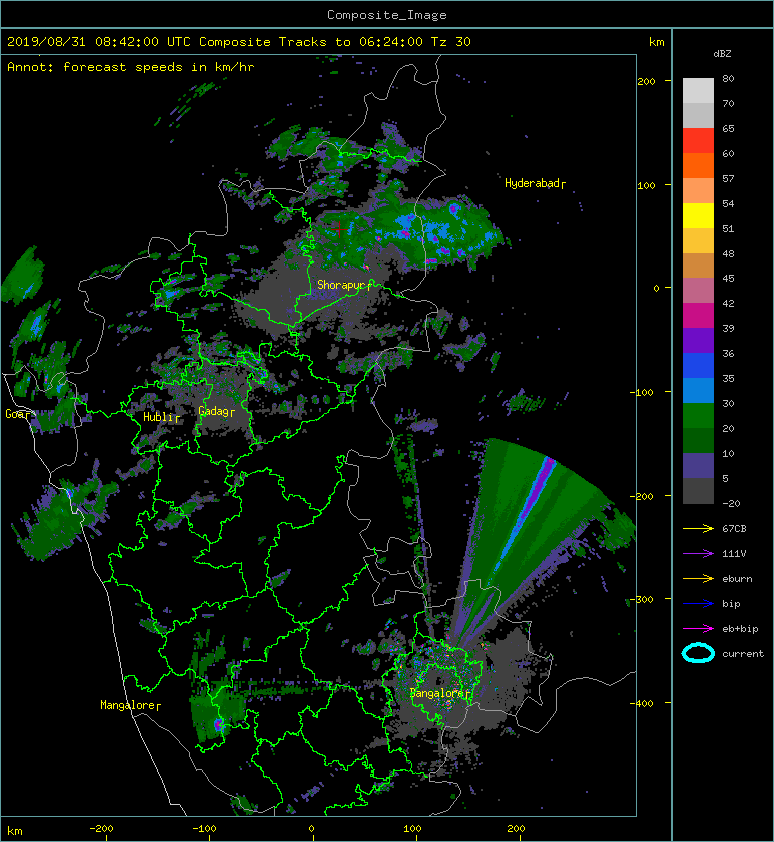Screen dimensions: 774x842
Task: Click the yellow eburn arrow legend icon
Action: (698, 578)
